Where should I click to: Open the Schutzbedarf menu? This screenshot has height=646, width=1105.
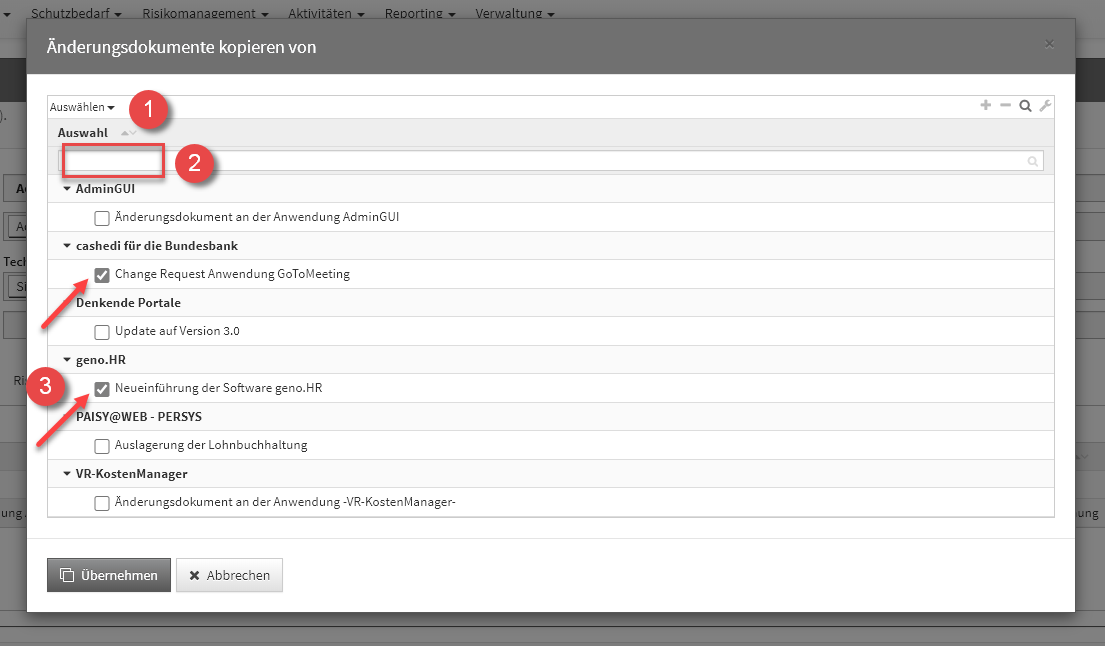click(x=76, y=13)
